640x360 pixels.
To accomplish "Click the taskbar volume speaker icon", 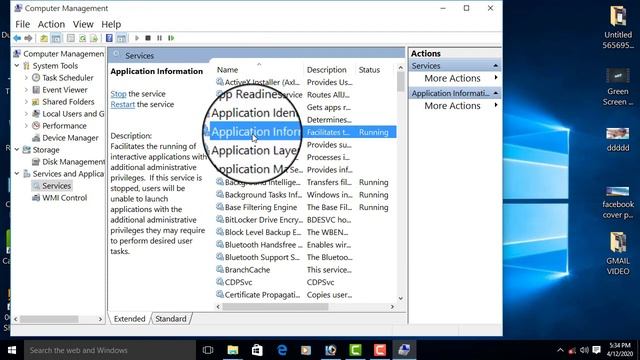I will 584,350.
